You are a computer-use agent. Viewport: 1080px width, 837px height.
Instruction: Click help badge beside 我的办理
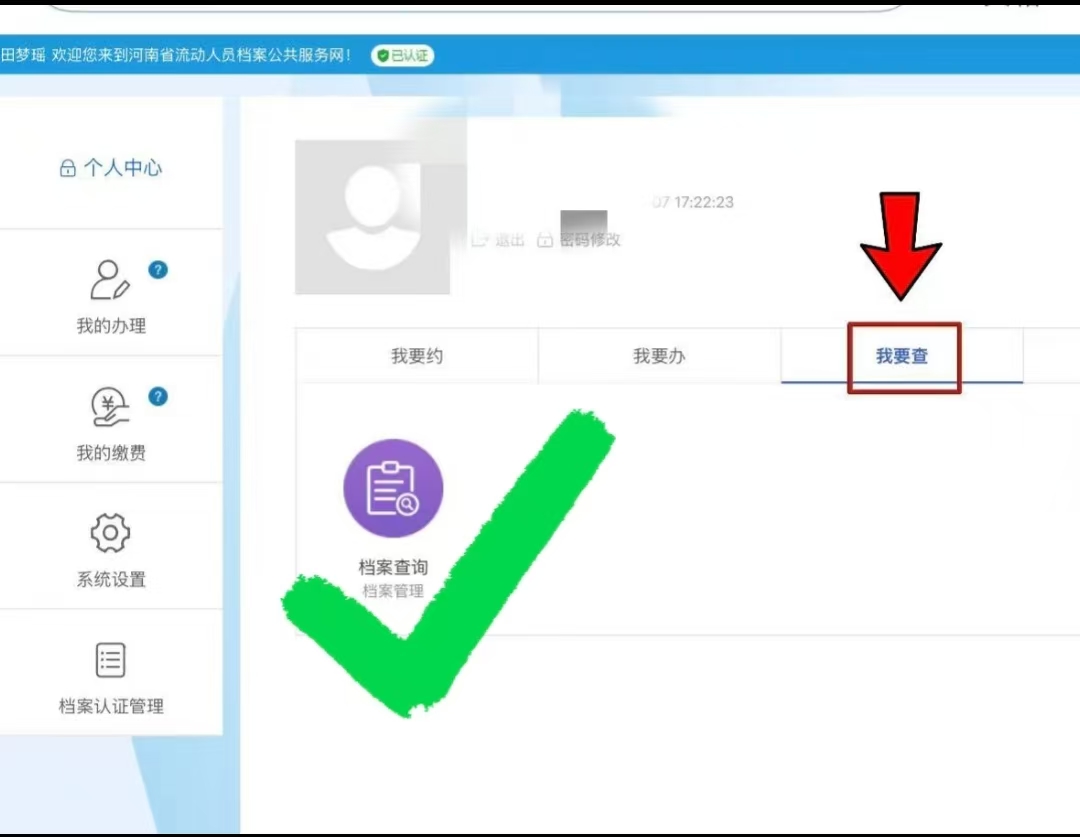[157, 270]
